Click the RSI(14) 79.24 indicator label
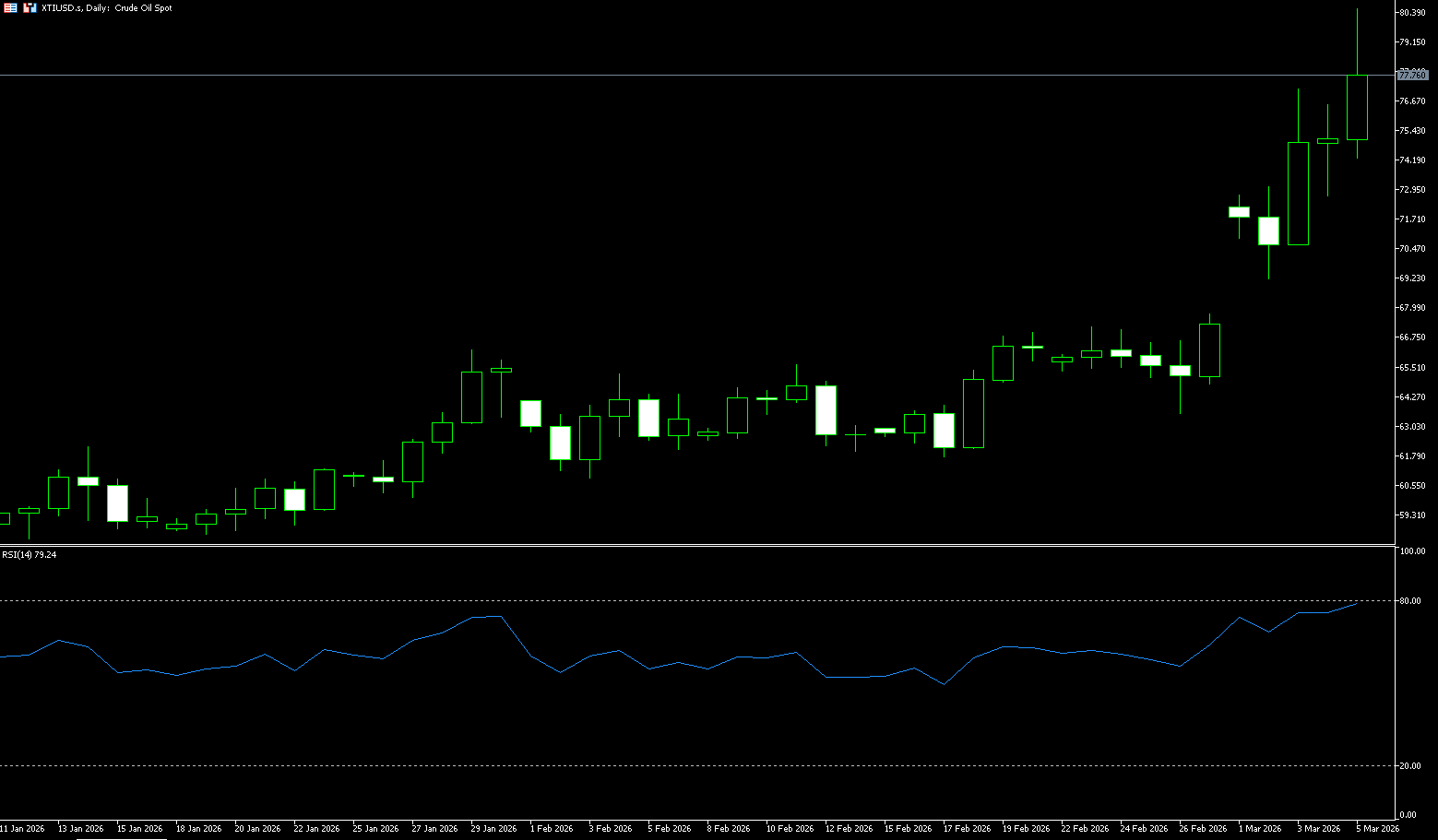Screen dimensions: 1438x840 [29, 555]
